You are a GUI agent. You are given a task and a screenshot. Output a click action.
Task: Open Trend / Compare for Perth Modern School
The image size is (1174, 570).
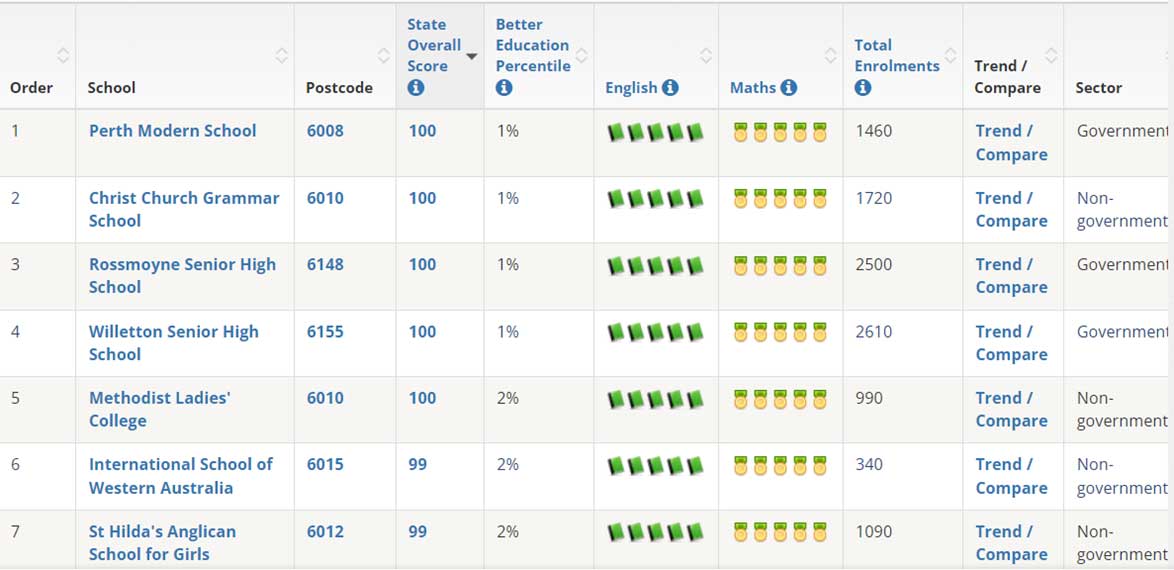coord(1011,142)
